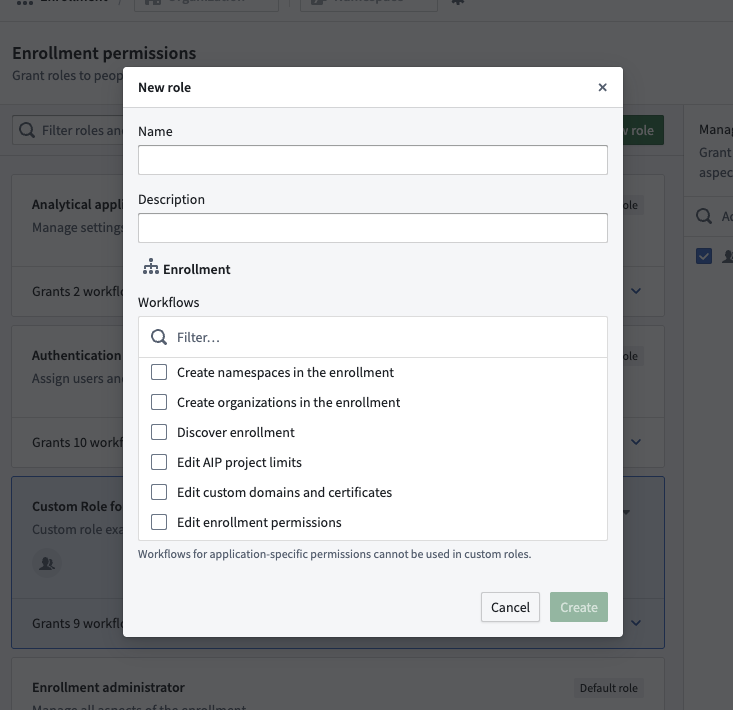Check Create organizations in the enrollment
Viewport: 733px width, 710px height.
159,402
